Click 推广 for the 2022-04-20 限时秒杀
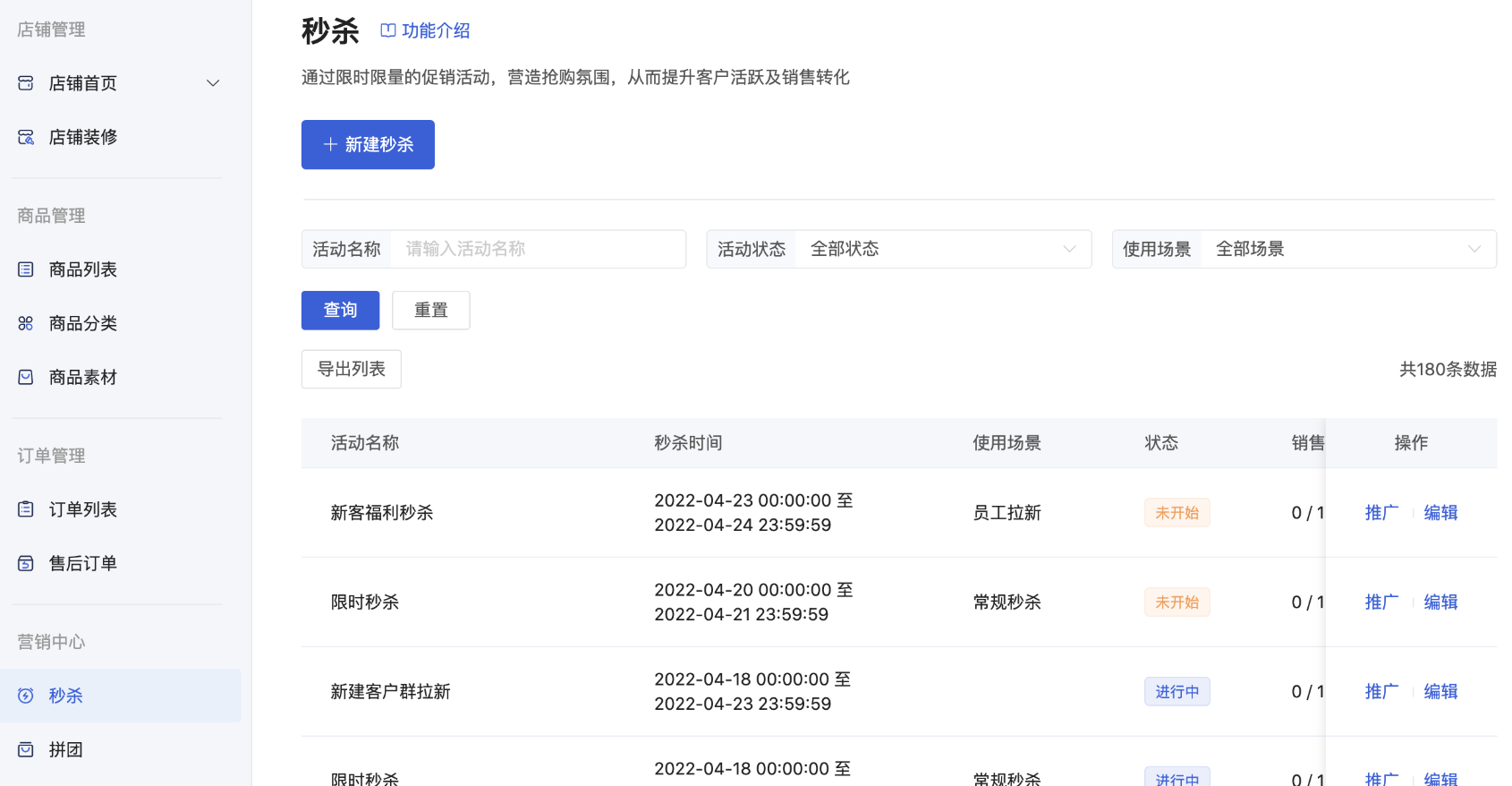 point(1381,602)
